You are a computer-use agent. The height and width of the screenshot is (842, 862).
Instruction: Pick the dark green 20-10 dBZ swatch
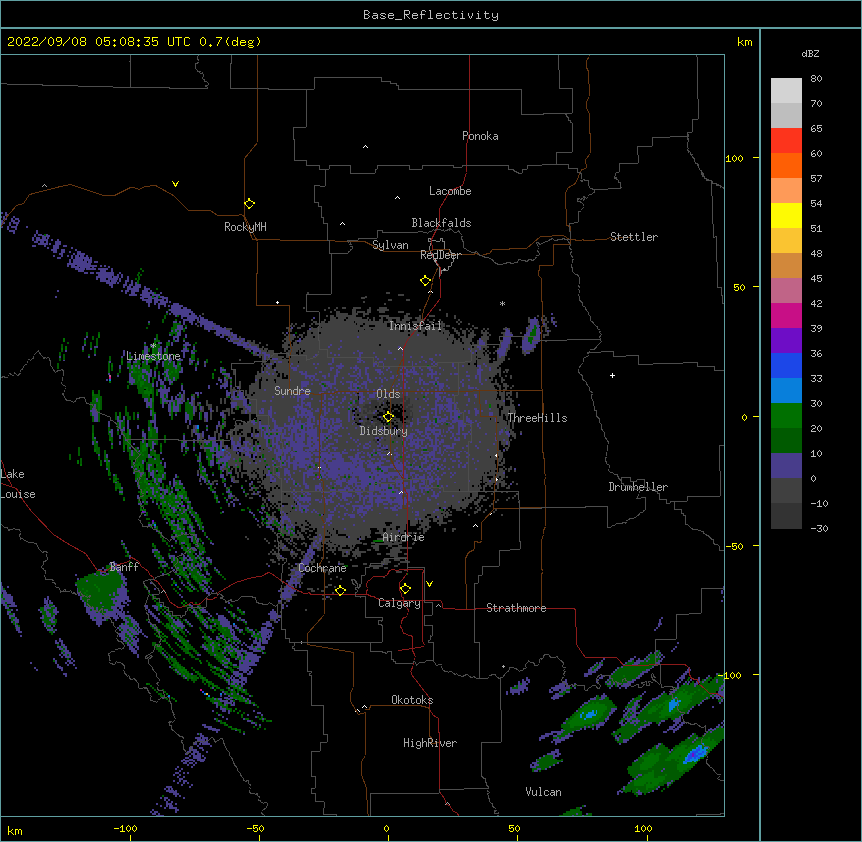coord(786,441)
